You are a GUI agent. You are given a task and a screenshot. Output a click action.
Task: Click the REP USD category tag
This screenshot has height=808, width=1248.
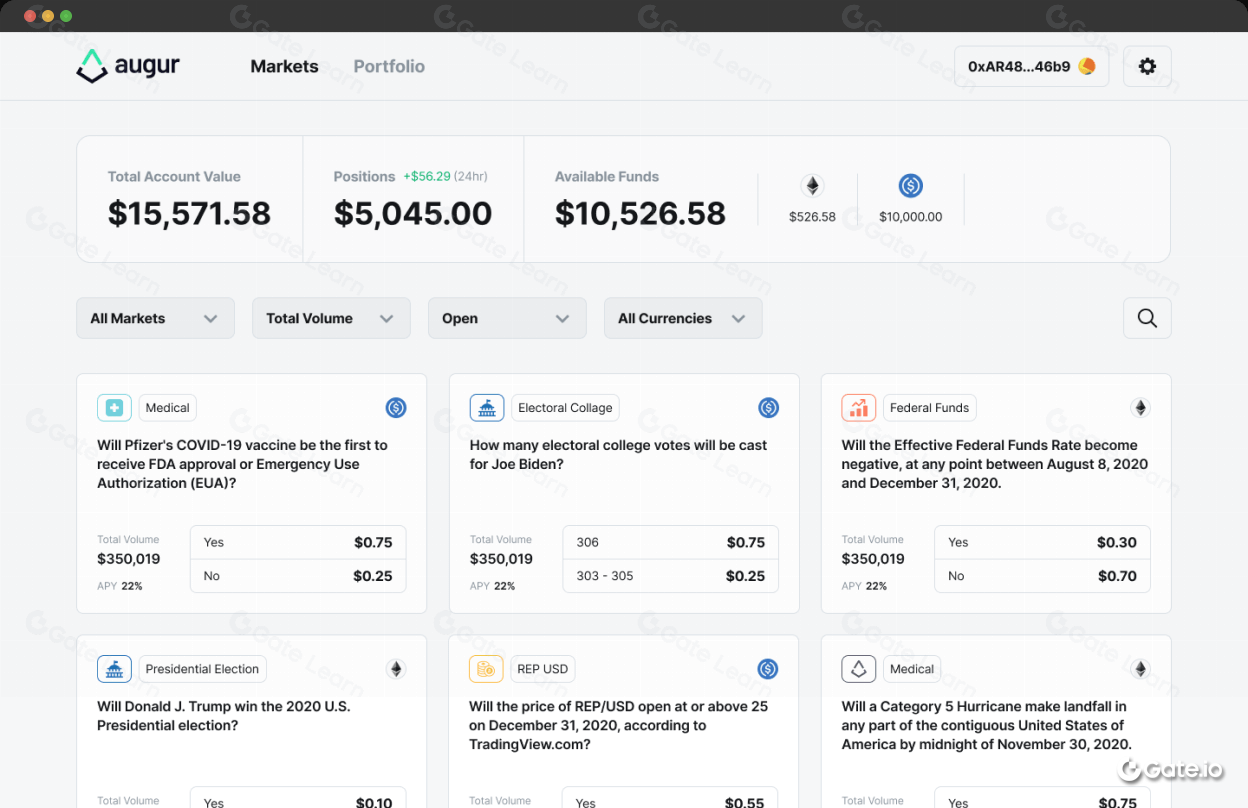543,669
